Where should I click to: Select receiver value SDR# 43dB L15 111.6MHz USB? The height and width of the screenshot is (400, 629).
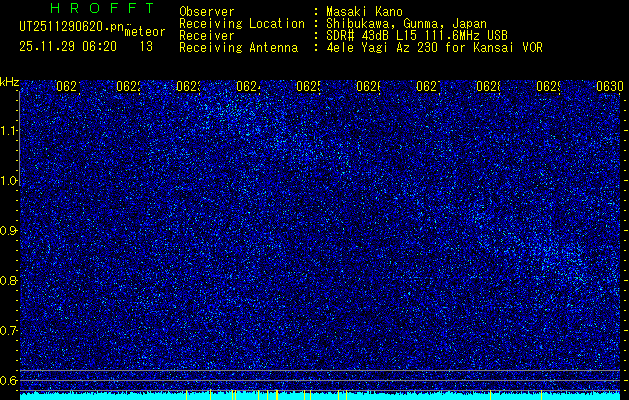click(417, 36)
